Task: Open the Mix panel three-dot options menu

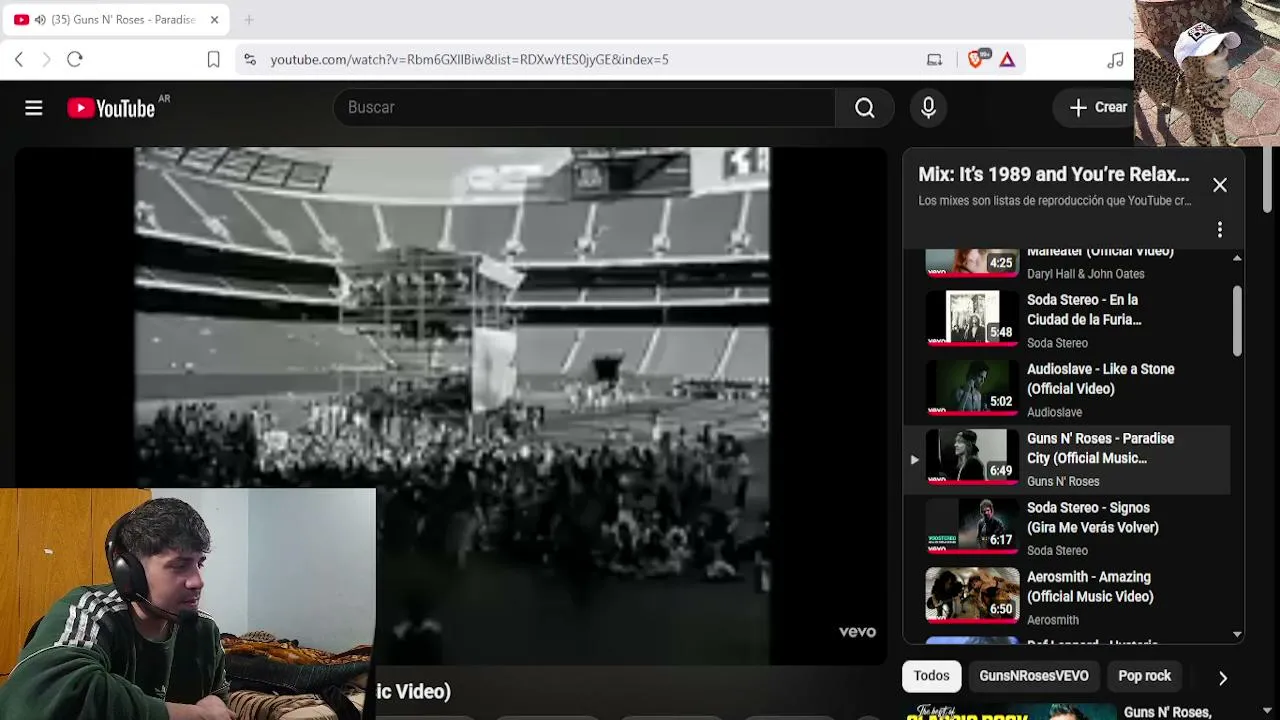Action: [x=1220, y=230]
